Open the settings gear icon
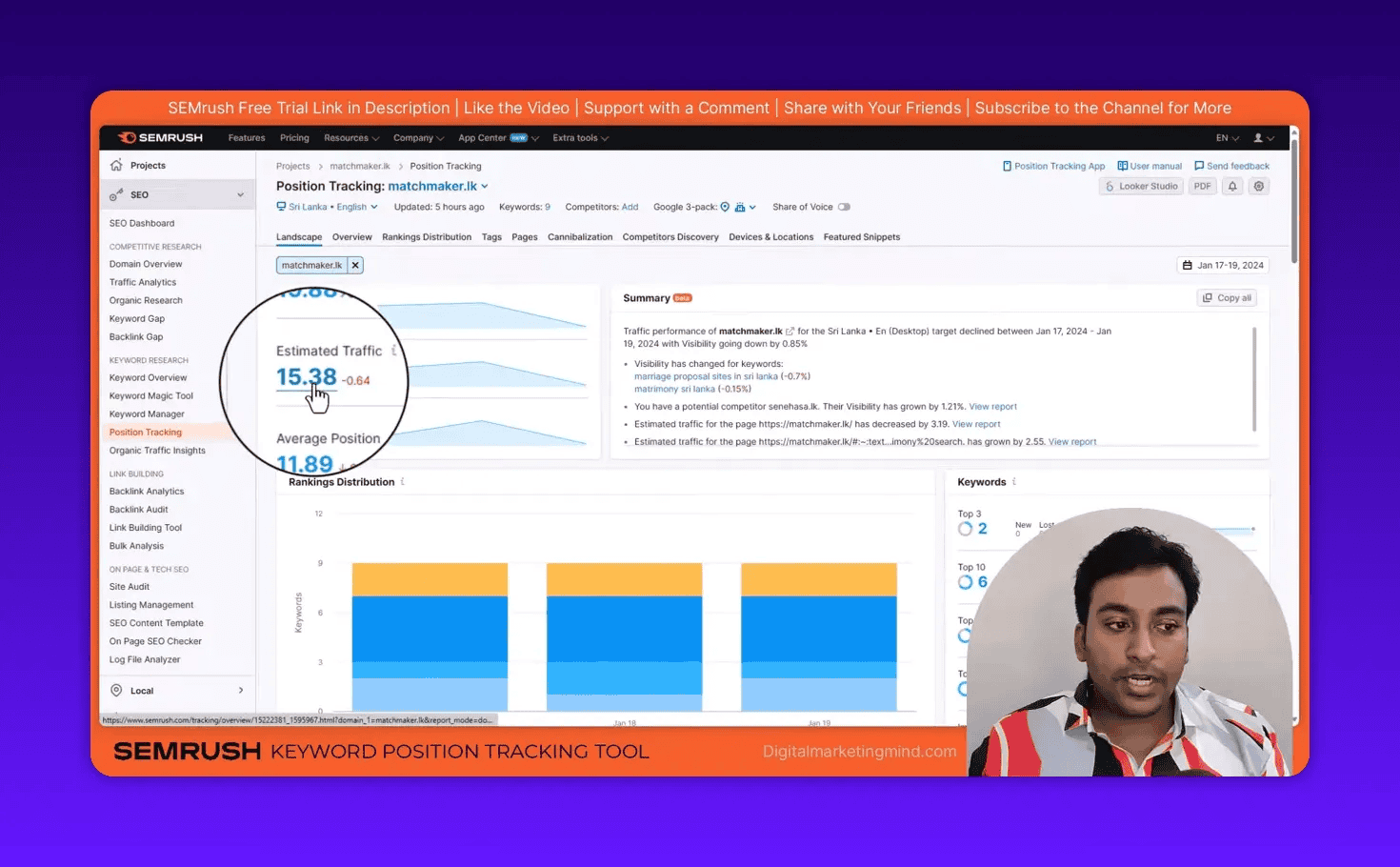Image resolution: width=1400 pixels, height=867 pixels. [1259, 187]
